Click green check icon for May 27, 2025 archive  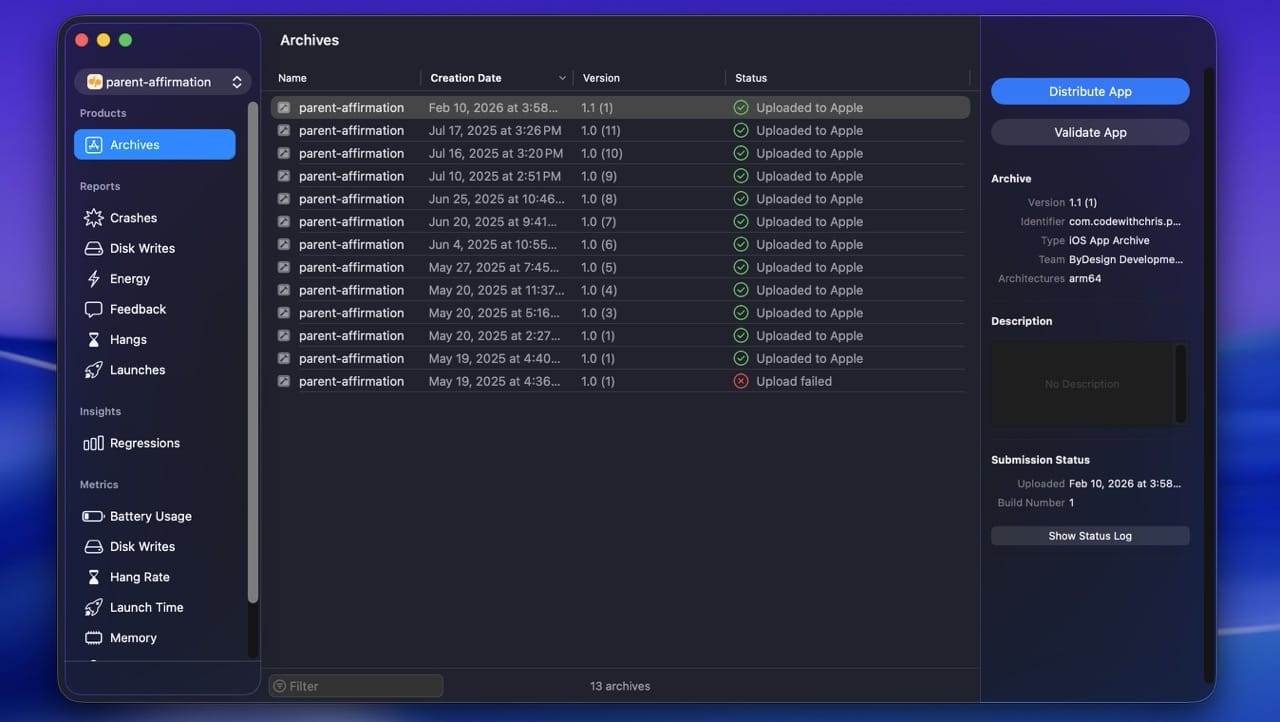pos(741,267)
